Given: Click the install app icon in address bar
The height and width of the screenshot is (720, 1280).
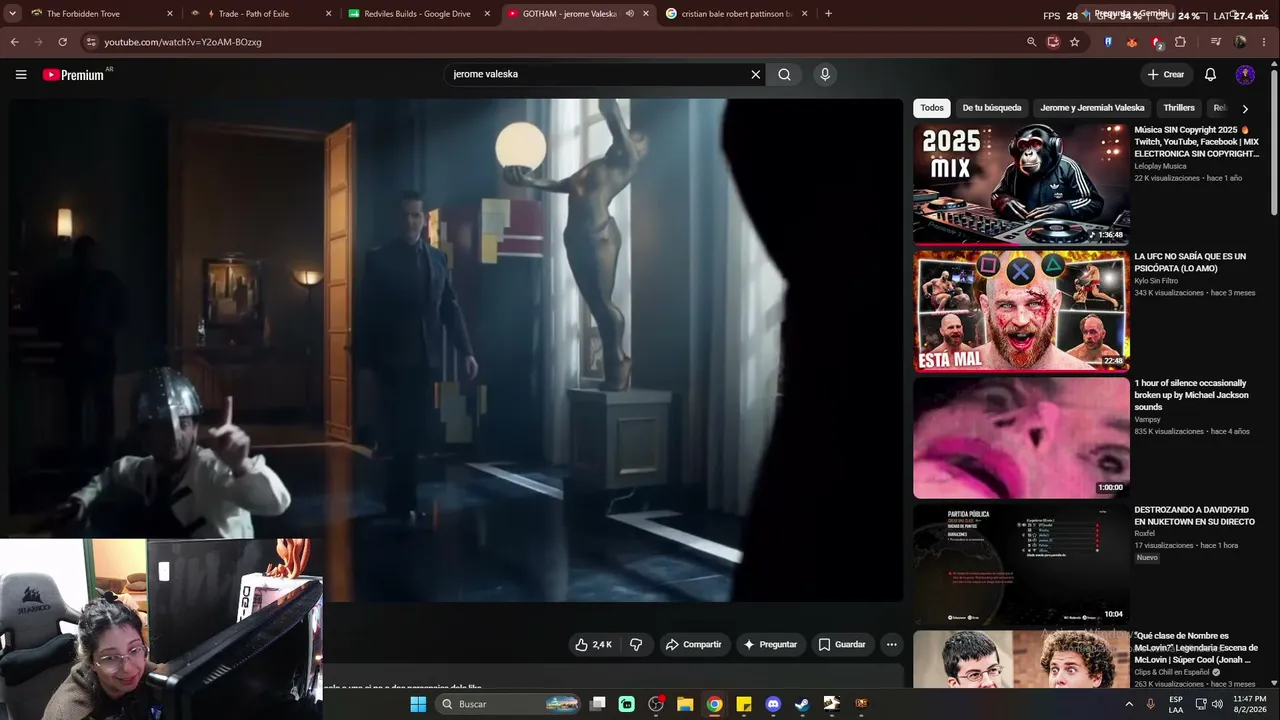Looking at the screenshot, I should click(1053, 42).
